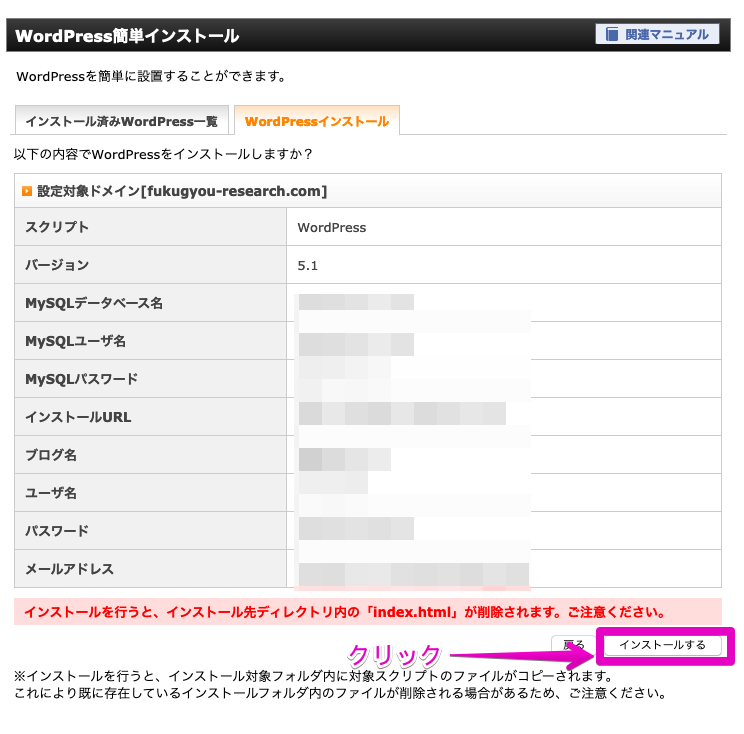Click the MySQLユーザ名 label

[75, 341]
